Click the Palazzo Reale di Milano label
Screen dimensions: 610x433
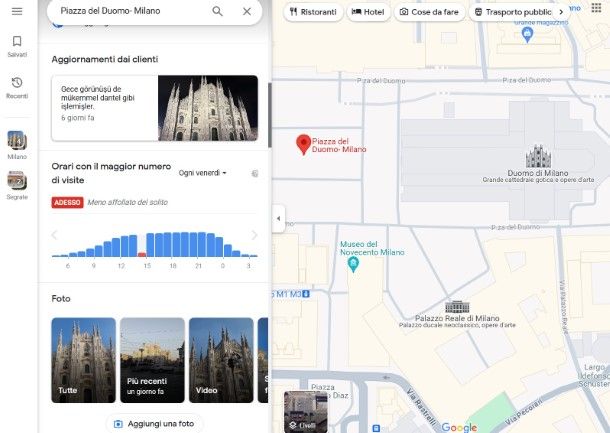(x=457, y=318)
